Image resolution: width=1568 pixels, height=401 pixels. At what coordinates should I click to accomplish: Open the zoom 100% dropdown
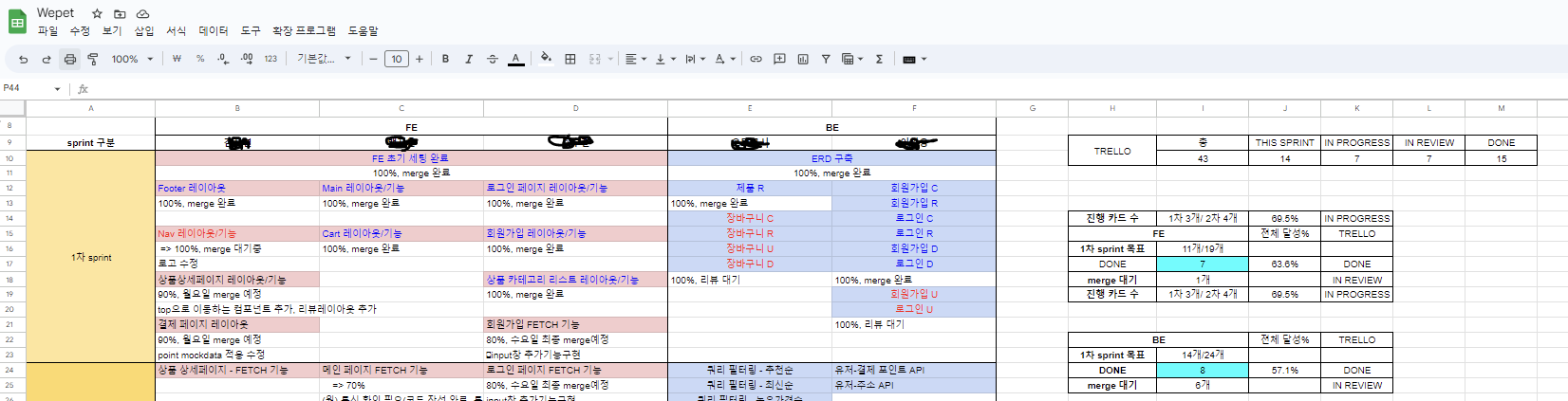coord(132,59)
